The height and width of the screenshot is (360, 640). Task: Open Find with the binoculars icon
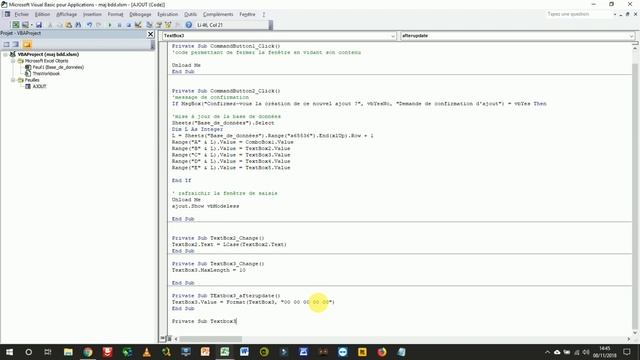tap(78, 25)
